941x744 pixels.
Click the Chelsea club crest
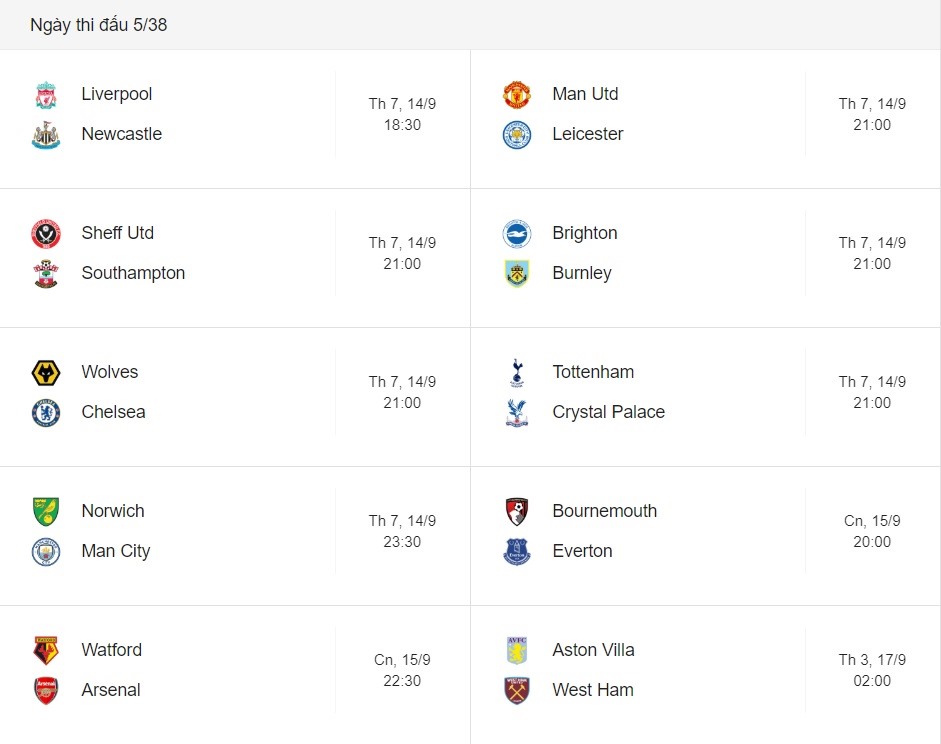pos(46,413)
